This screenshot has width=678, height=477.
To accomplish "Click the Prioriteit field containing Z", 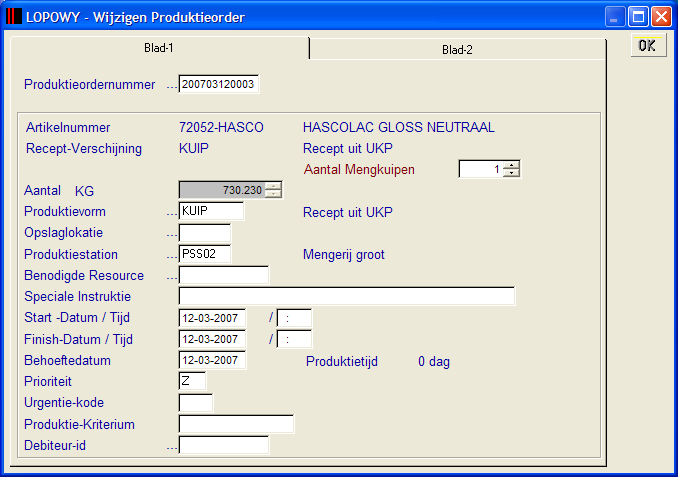I will [192, 381].
